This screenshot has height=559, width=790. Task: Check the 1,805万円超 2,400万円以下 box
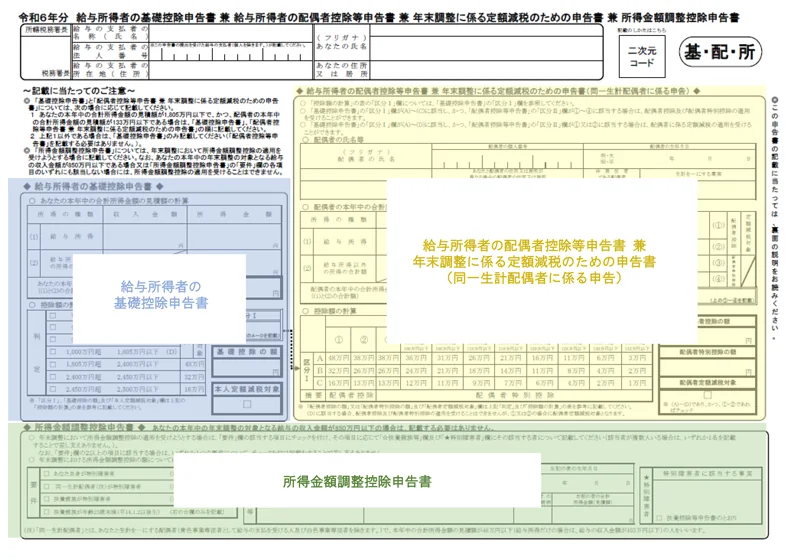pyautogui.click(x=53, y=364)
